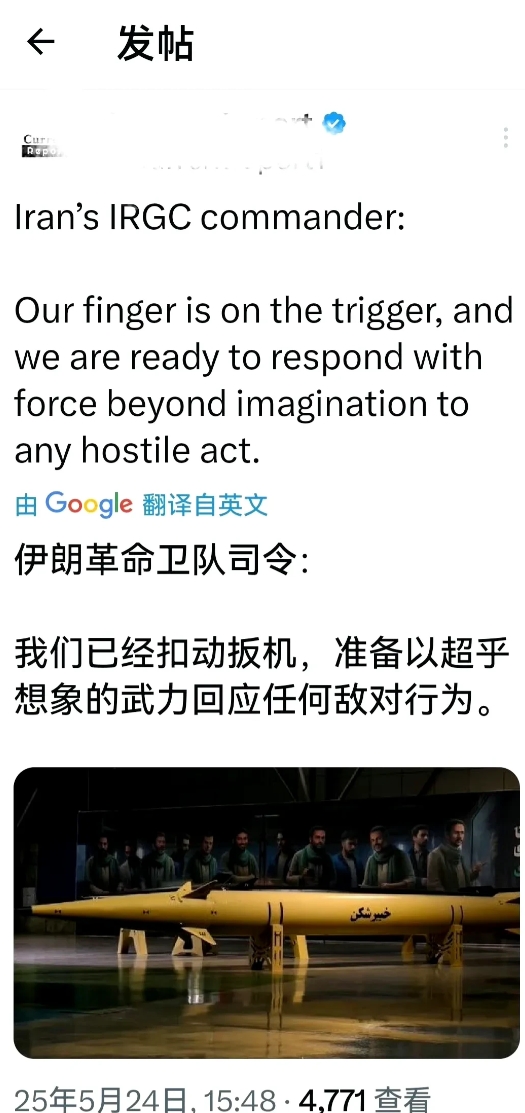Tap the 由 character before Google
This screenshot has width=525, height=1113.
(27, 505)
